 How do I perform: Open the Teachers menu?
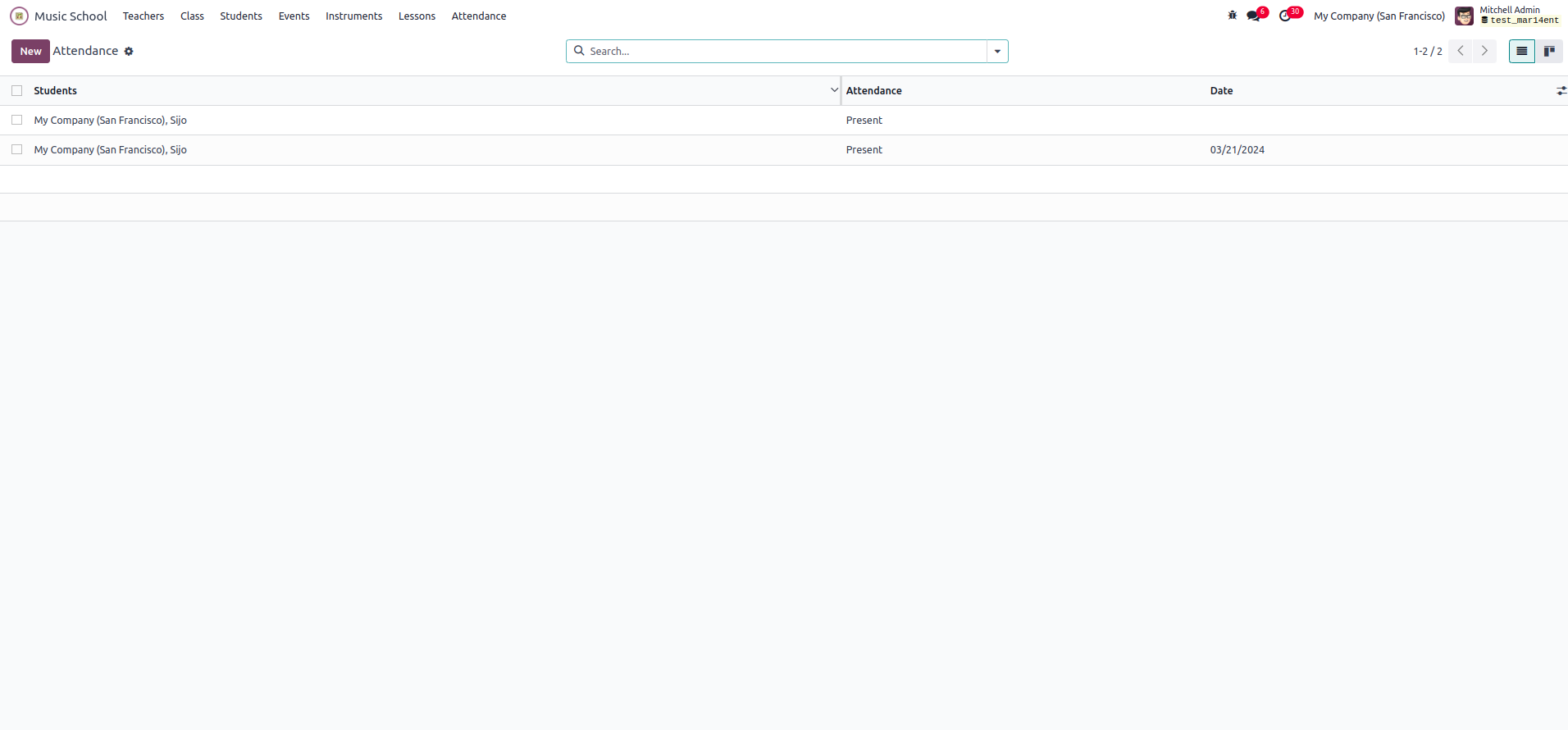(144, 16)
